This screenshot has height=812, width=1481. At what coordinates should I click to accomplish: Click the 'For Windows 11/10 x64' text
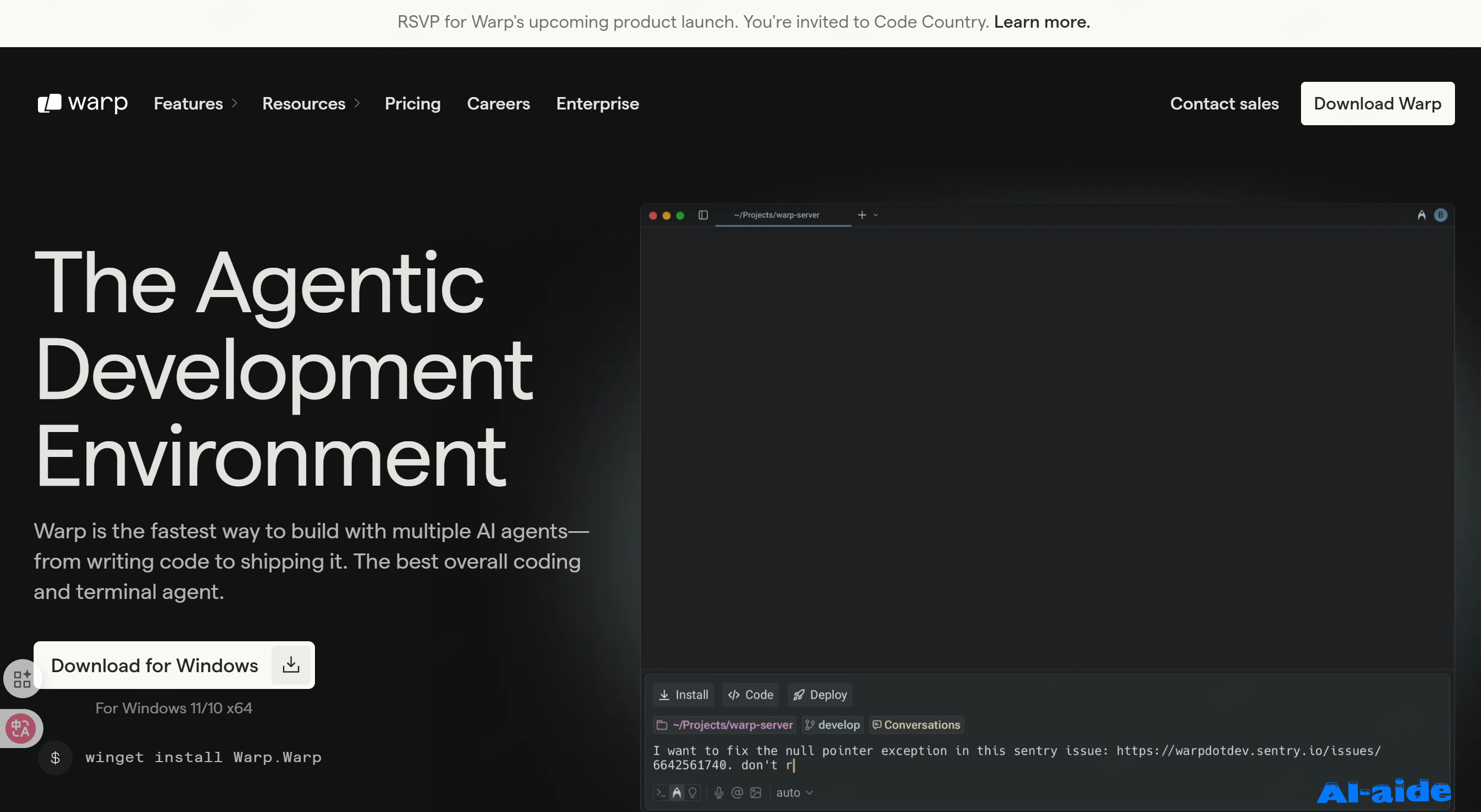coord(173,708)
